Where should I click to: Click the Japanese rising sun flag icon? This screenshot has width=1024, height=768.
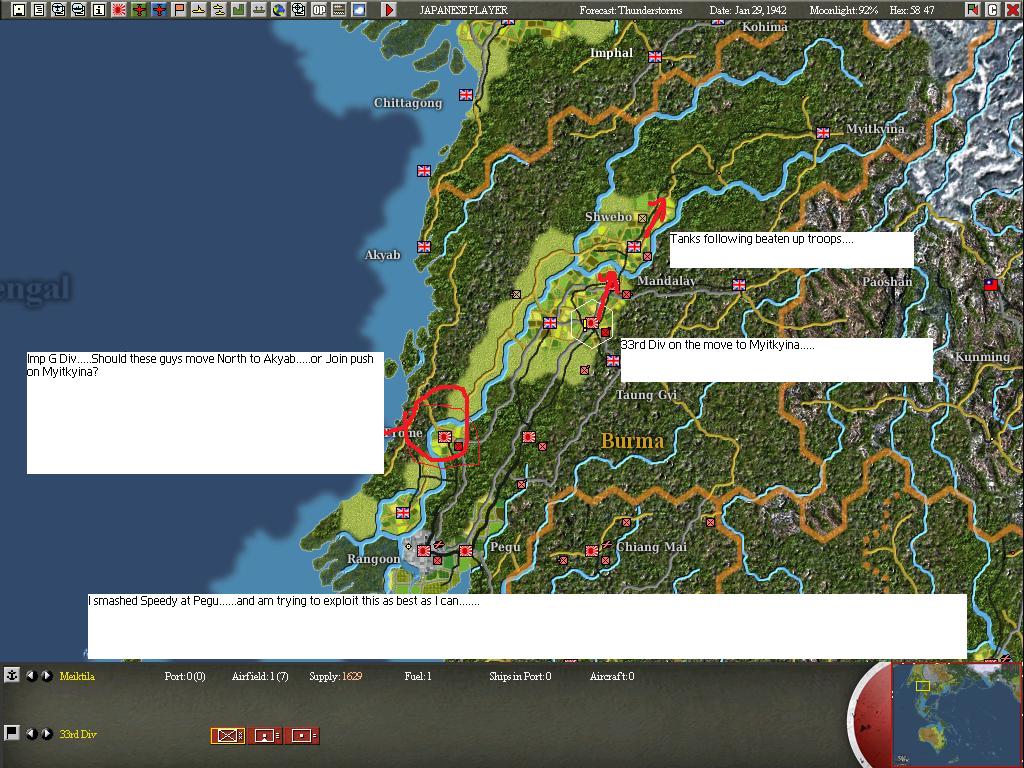119,10
